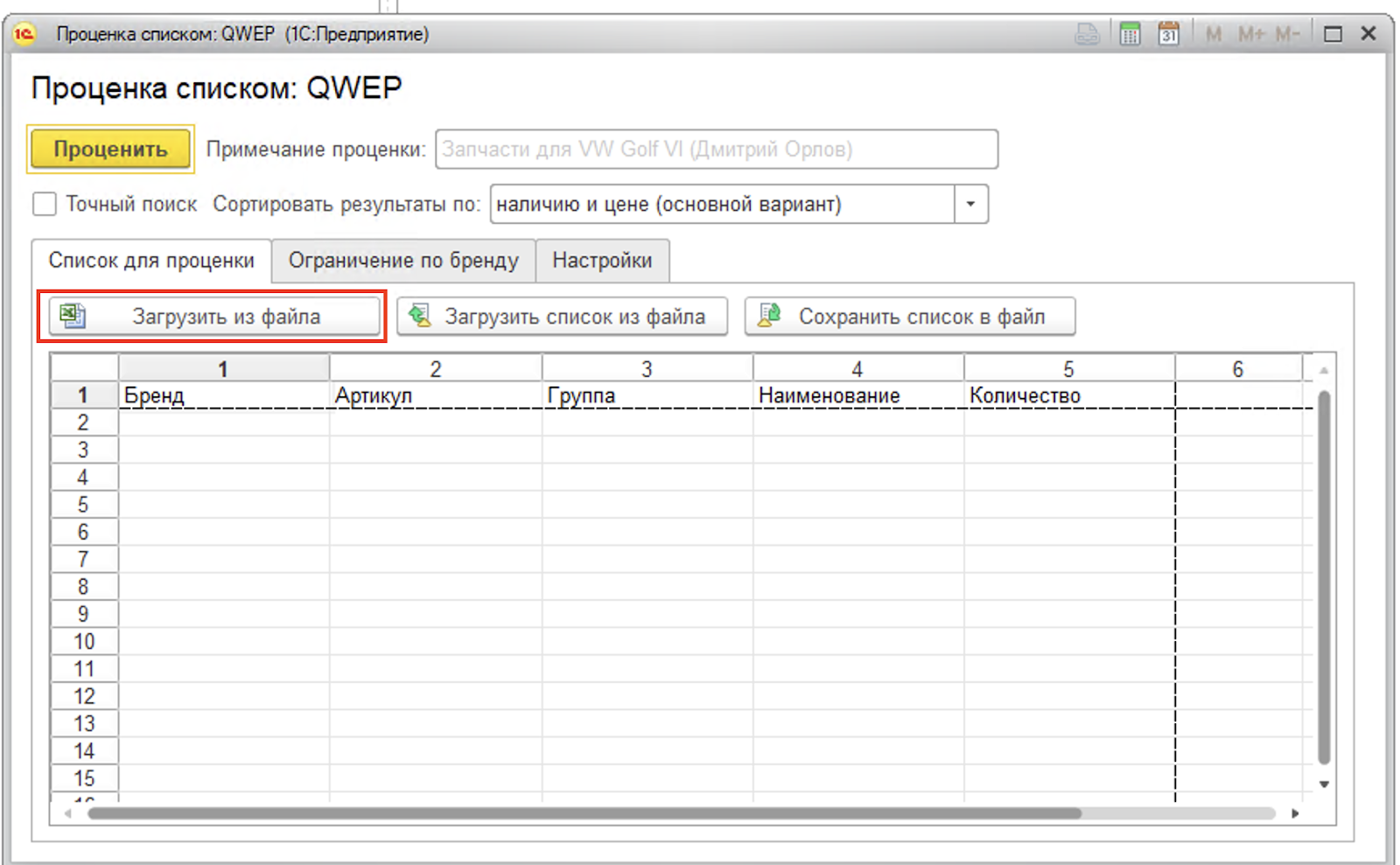Click the Проценить button
The height and width of the screenshot is (865, 1400).
[110, 149]
